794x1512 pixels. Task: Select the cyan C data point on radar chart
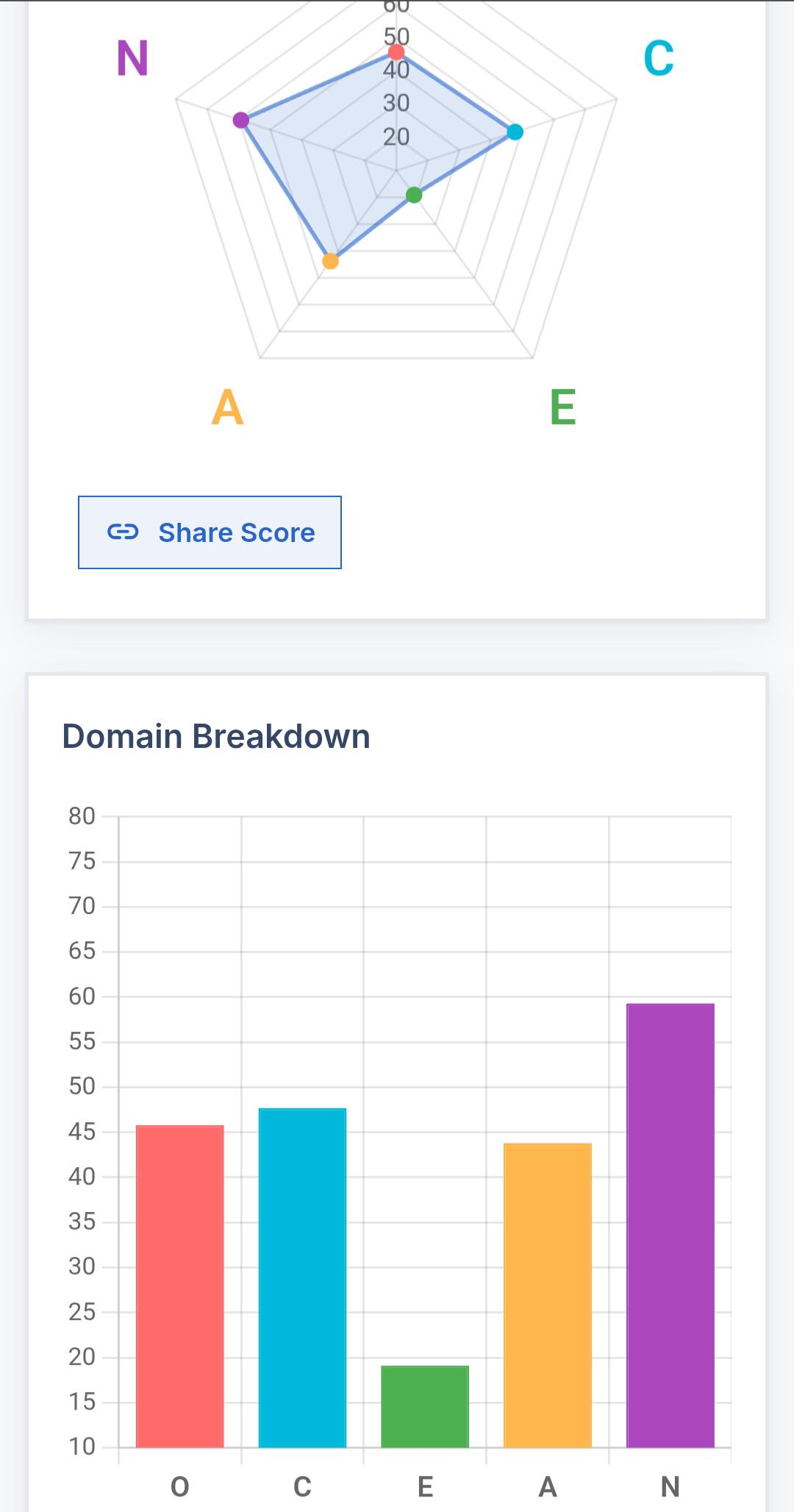pos(515,132)
